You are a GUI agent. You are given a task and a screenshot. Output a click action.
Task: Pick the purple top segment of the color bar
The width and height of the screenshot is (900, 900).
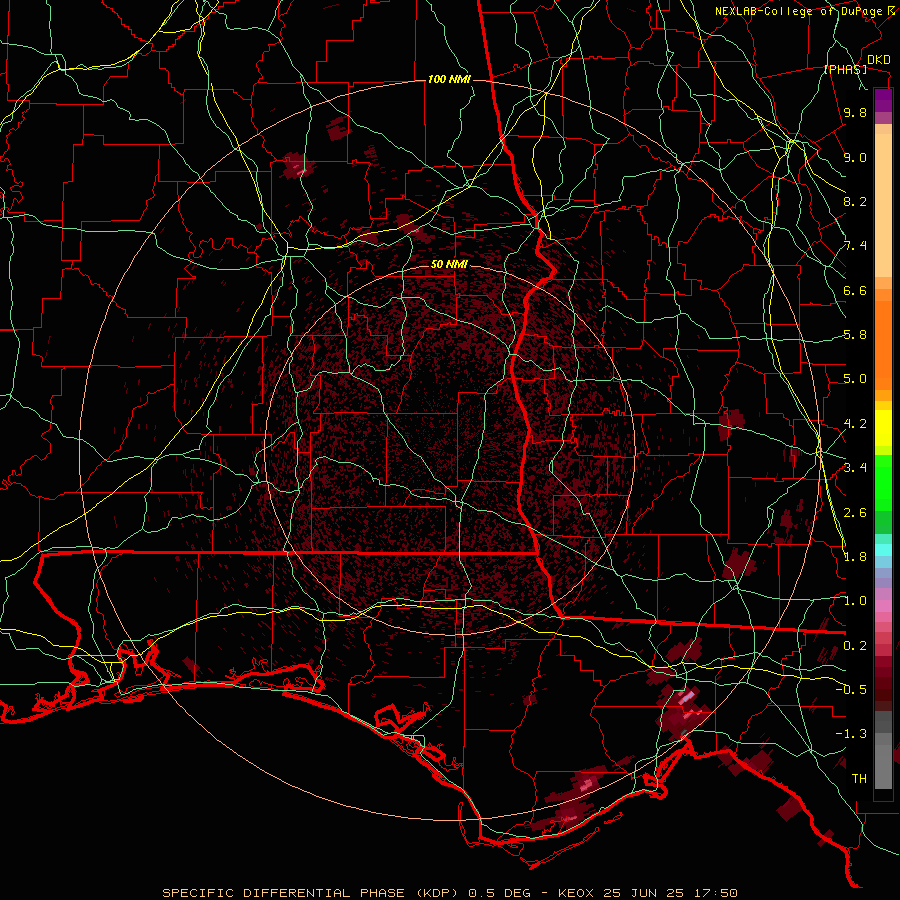[x=883, y=100]
